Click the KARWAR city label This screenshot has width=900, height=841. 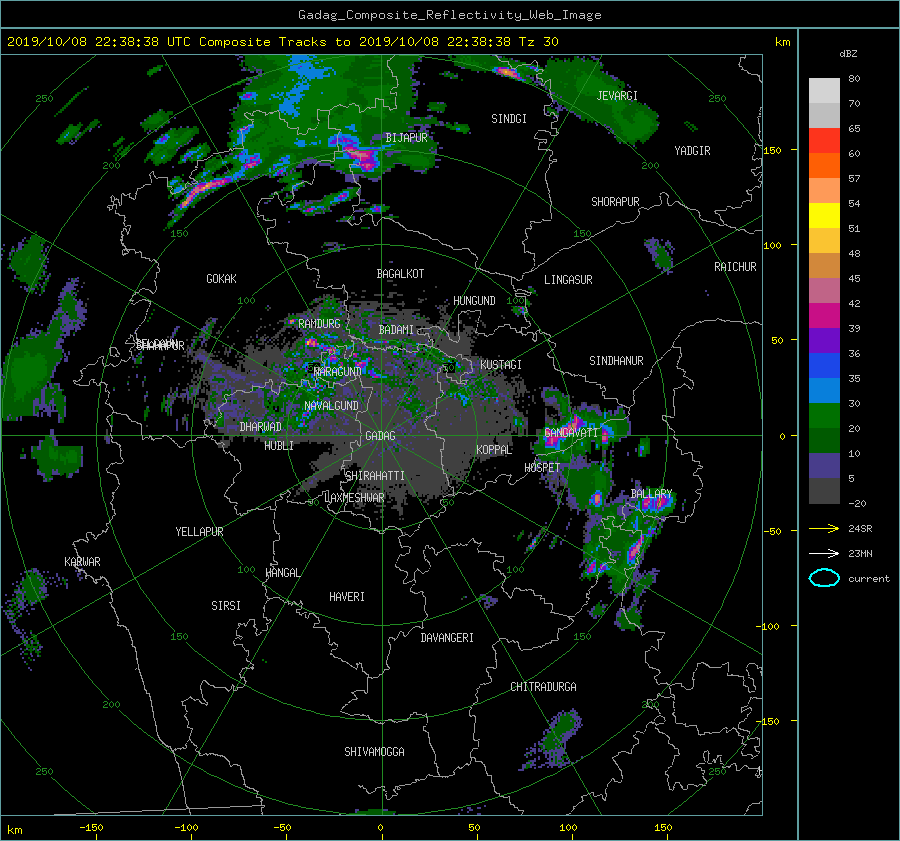point(82,562)
